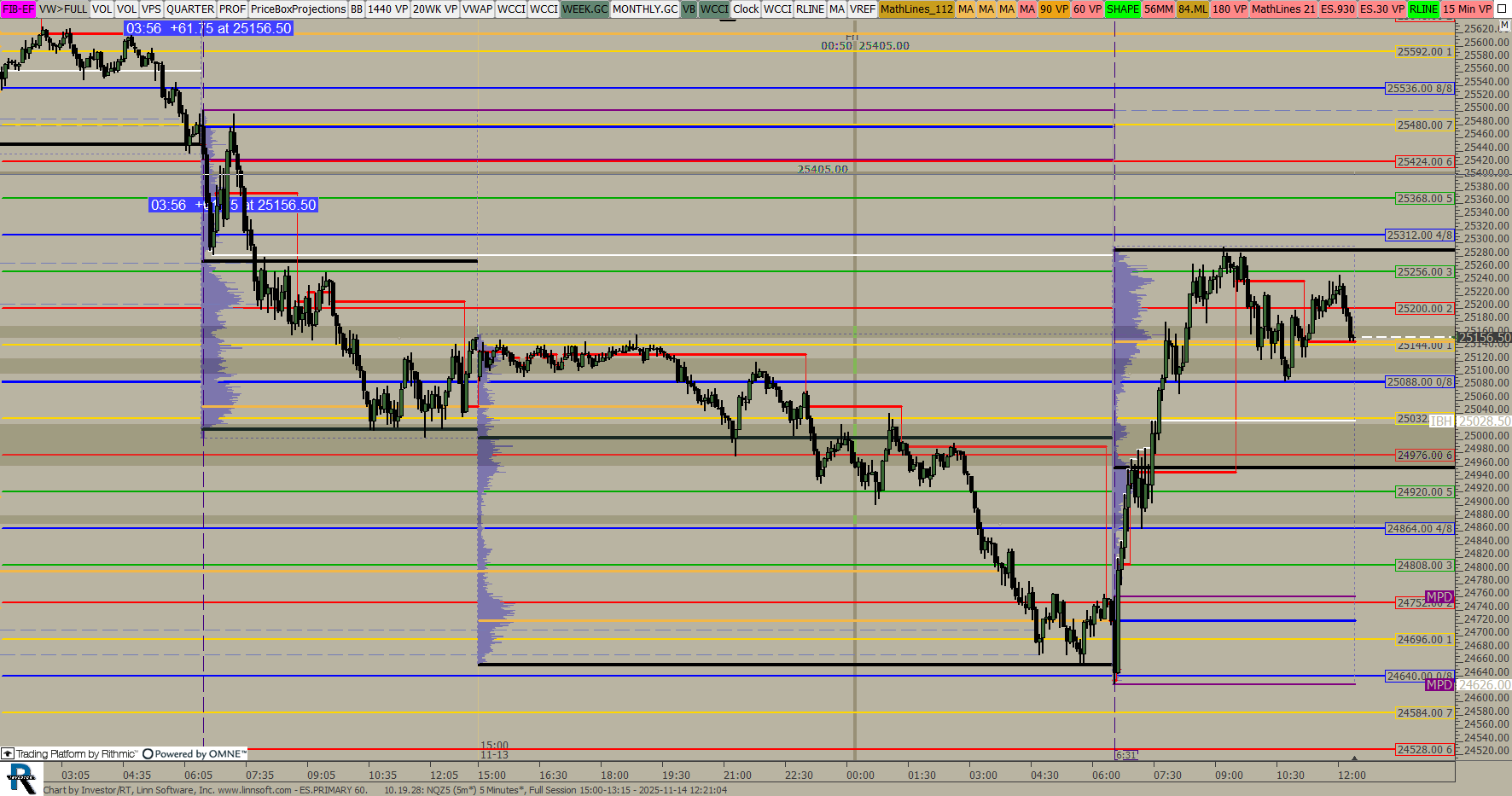The width and height of the screenshot is (1512, 796).
Task: Open the PriceBoxProjections button
Action: [x=298, y=9]
